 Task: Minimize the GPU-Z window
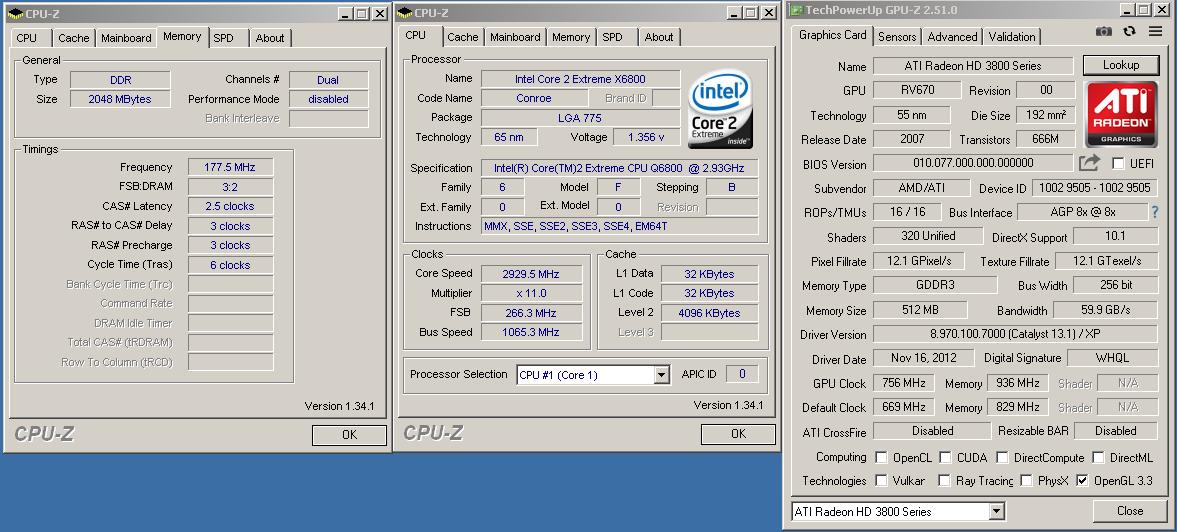point(1126,11)
